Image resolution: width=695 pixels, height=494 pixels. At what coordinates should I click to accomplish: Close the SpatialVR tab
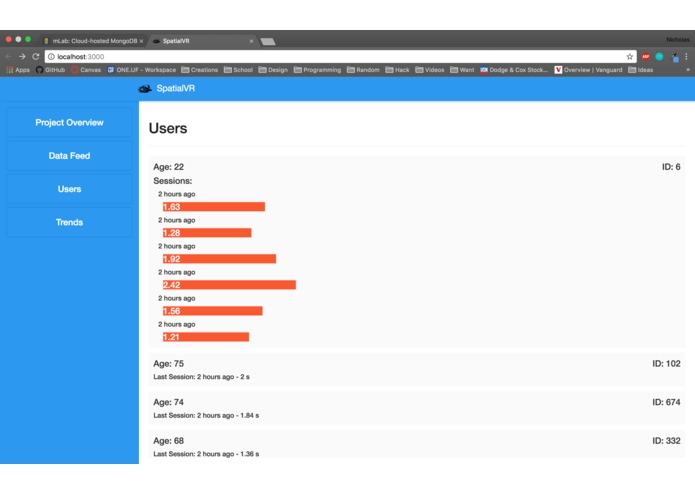click(x=251, y=41)
